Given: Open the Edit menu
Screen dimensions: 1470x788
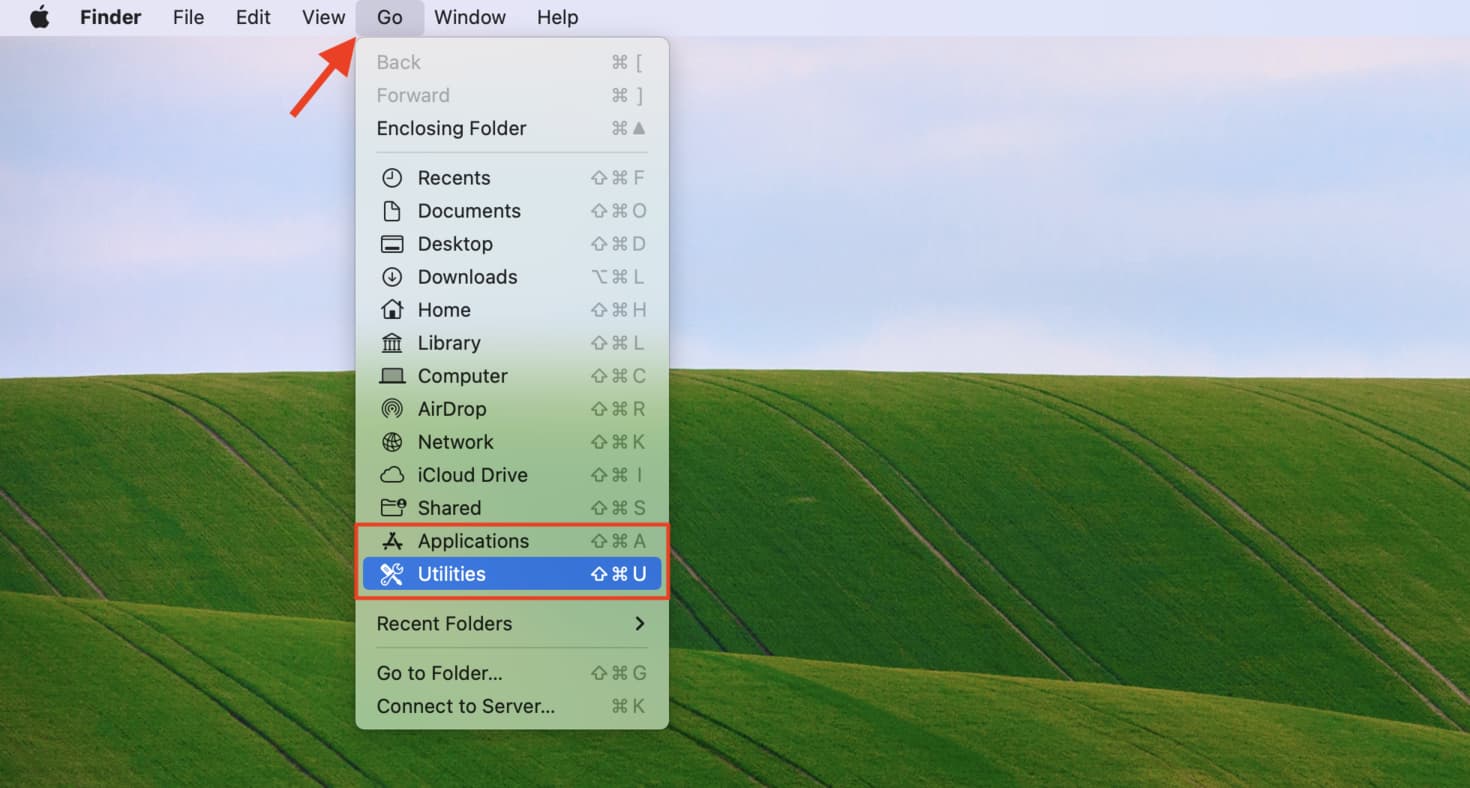Looking at the screenshot, I should [253, 17].
